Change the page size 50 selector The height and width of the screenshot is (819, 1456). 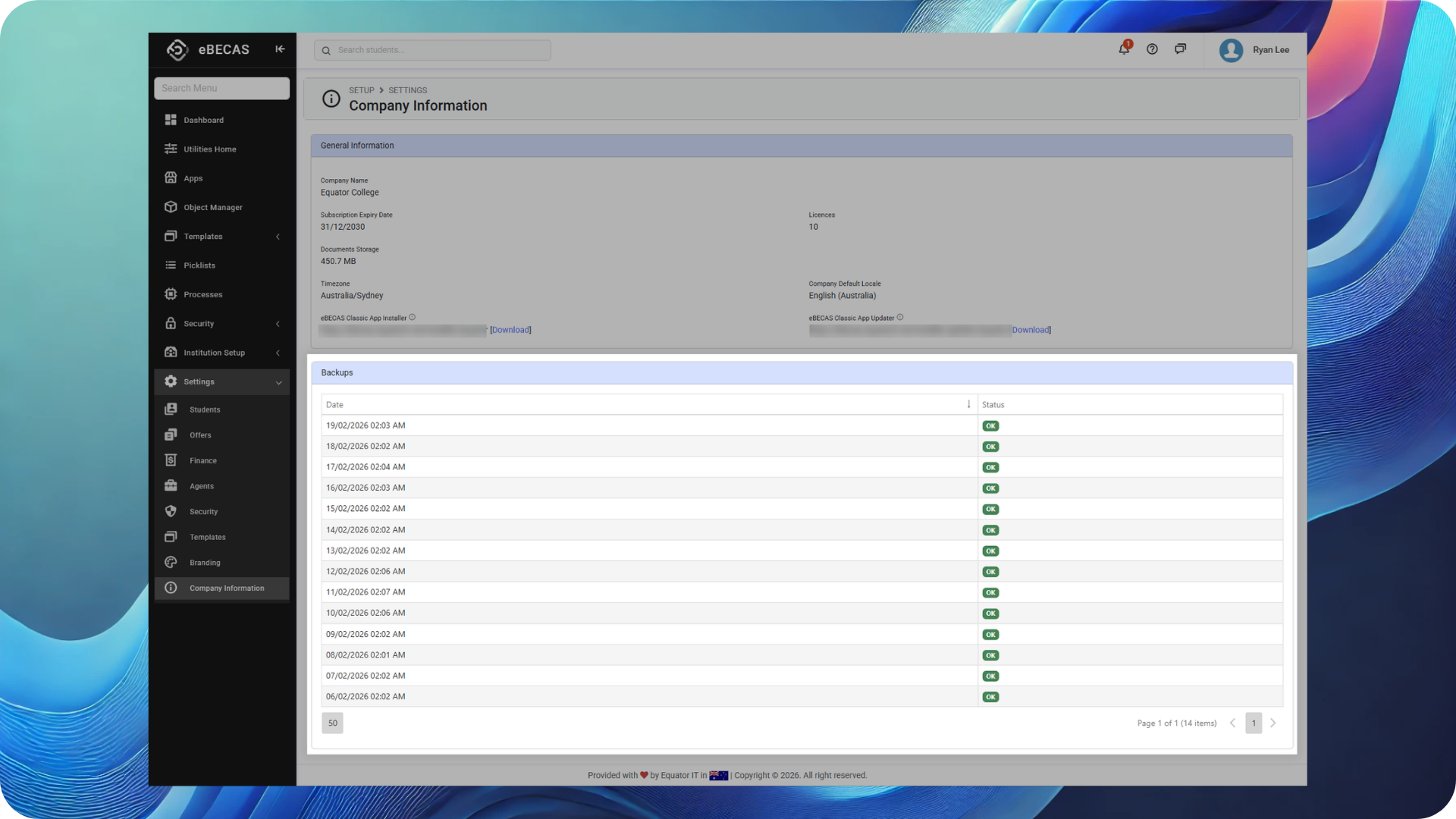pos(332,723)
